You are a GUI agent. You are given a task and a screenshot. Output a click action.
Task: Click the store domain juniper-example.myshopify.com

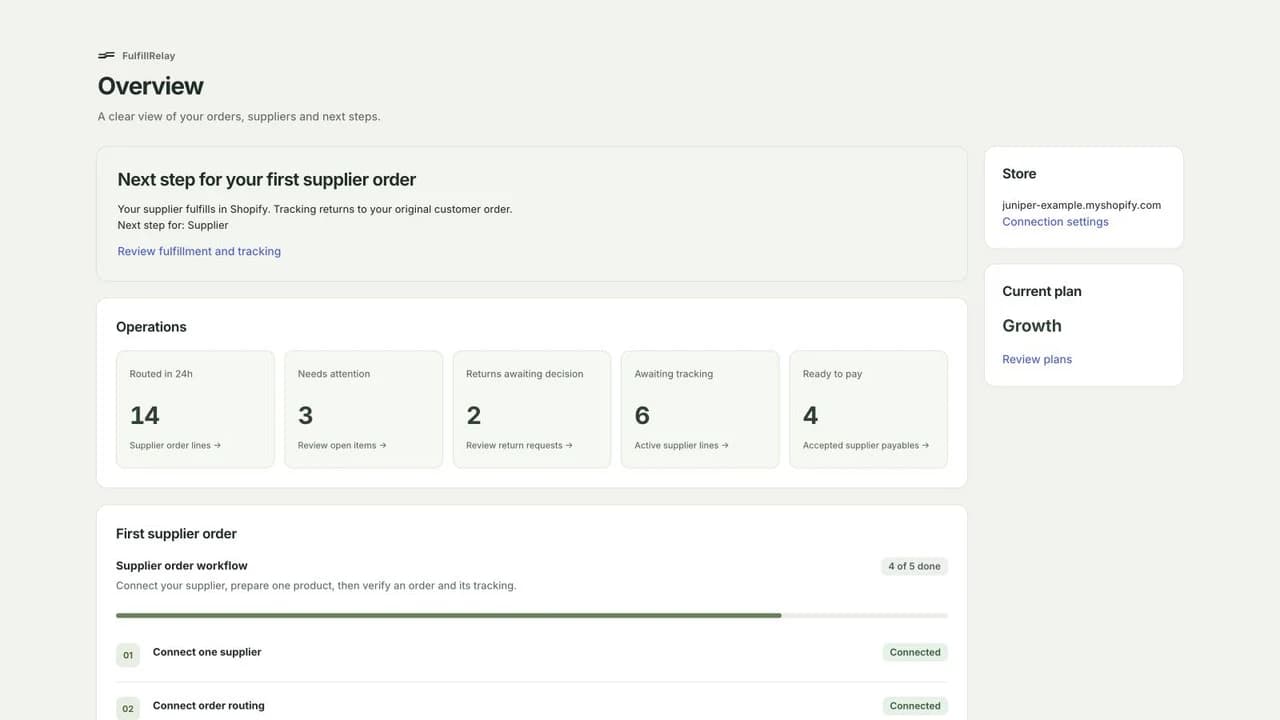[1081, 205]
